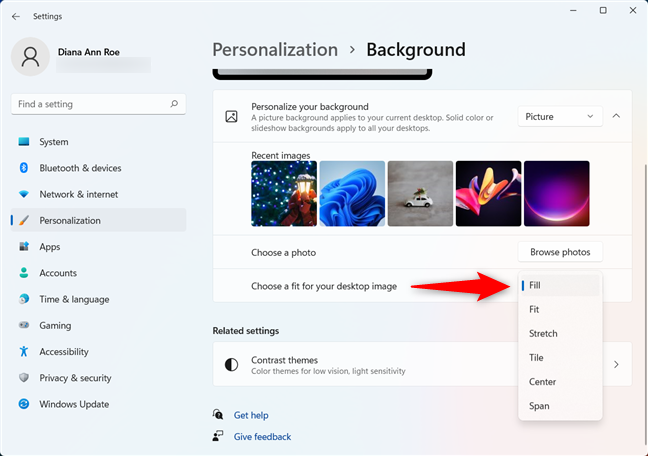Open the Get help link

click(x=251, y=415)
